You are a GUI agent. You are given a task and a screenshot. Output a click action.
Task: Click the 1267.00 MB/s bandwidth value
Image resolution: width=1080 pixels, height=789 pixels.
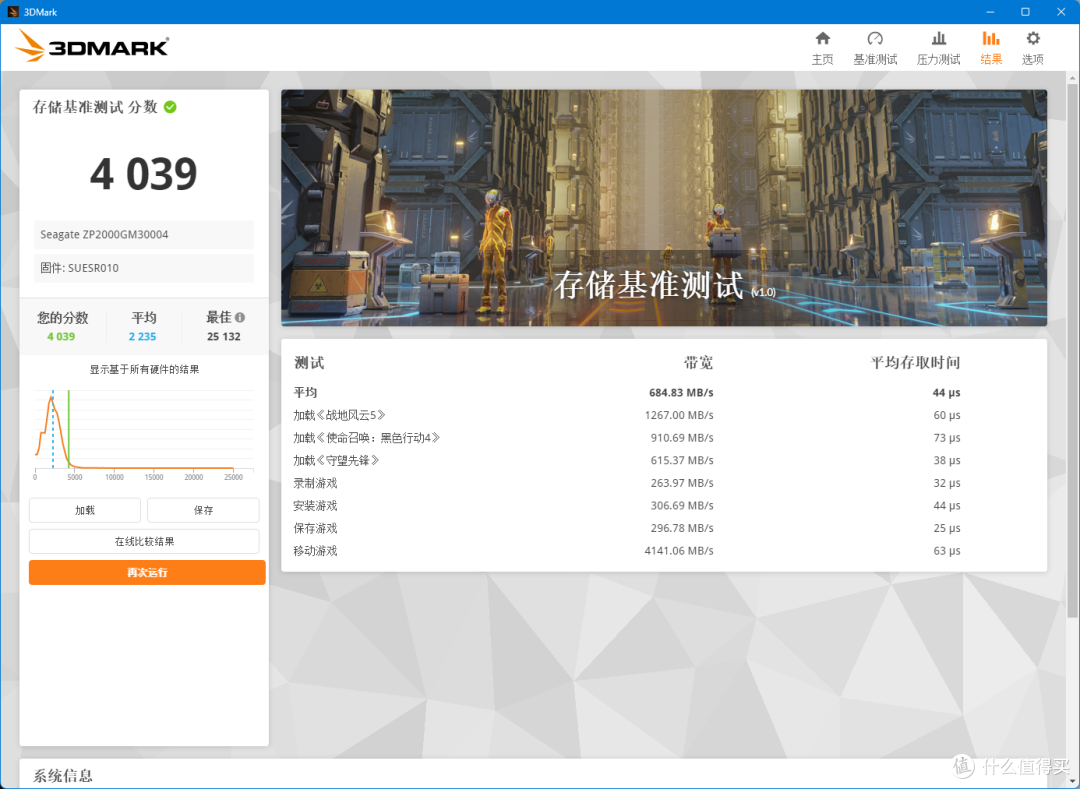point(679,415)
